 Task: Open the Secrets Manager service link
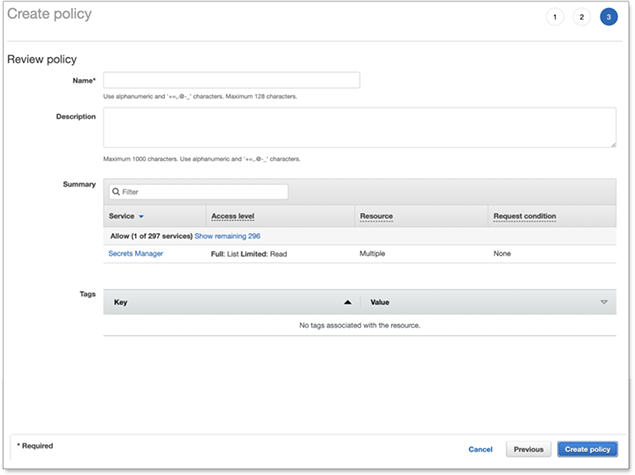point(136,254)
